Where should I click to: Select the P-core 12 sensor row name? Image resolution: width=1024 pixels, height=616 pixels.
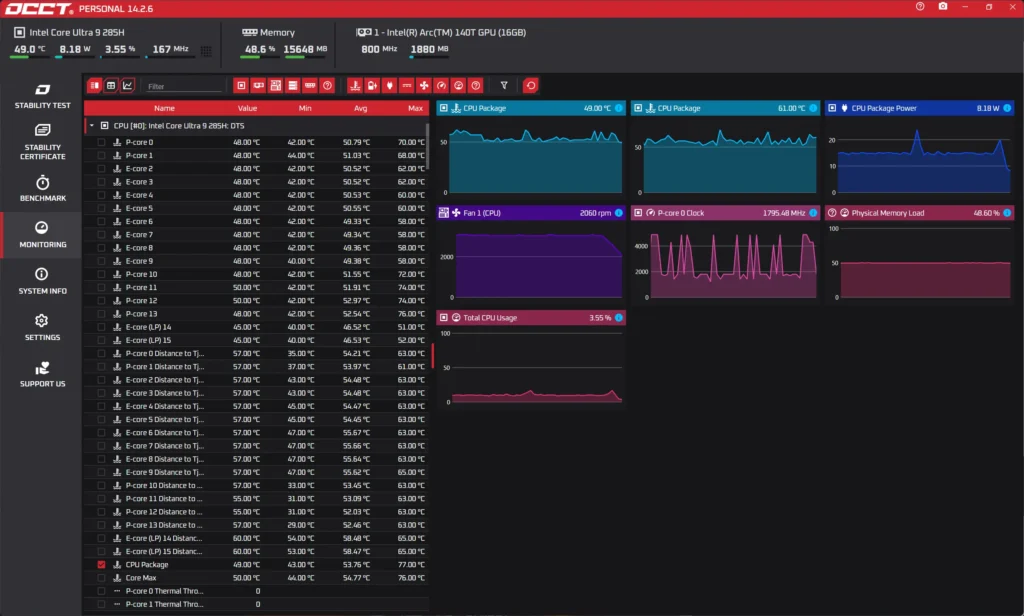141,301
